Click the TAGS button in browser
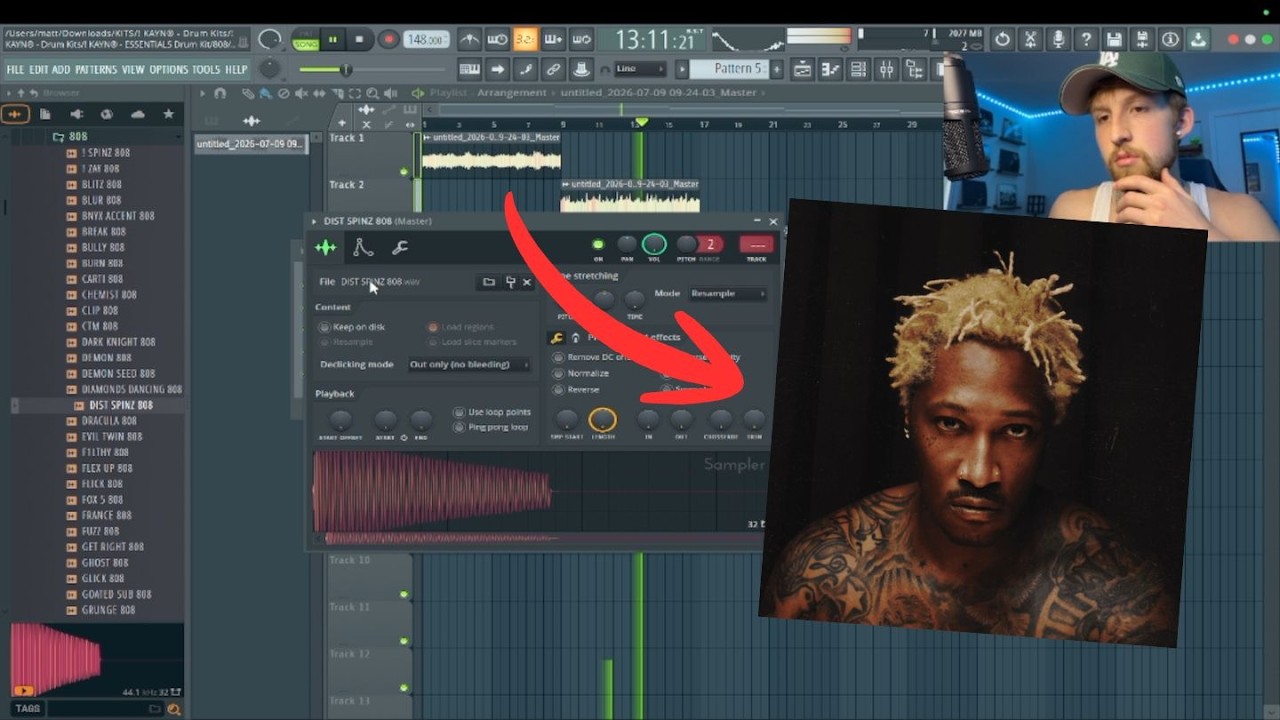Image resolution: width=1280 pixels, height=720 pixels. (28, 708)
